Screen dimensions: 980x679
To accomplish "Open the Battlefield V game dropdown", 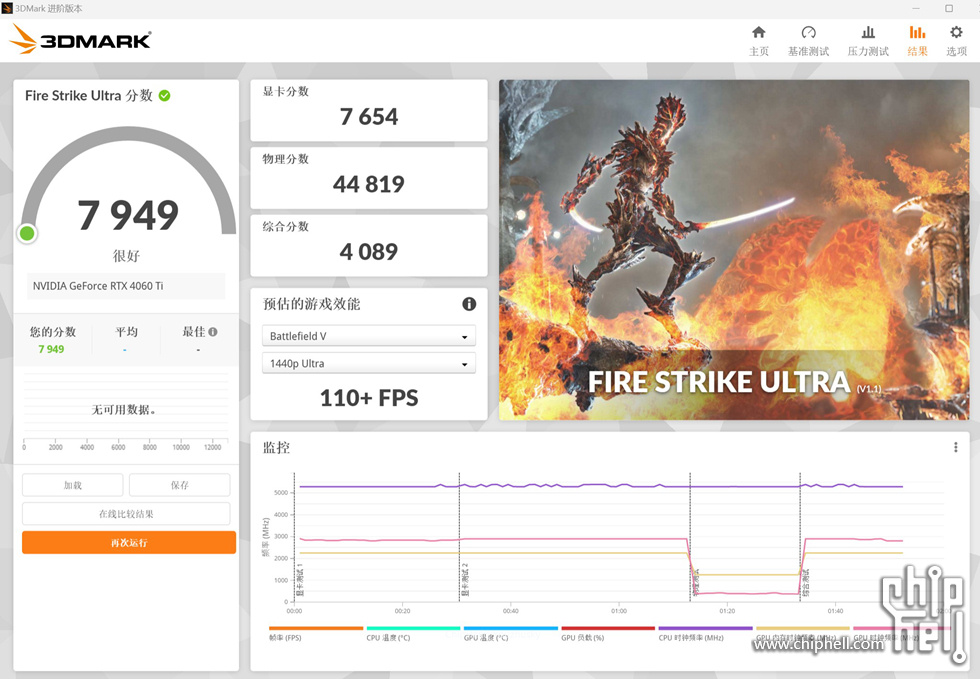I will 369,336.
